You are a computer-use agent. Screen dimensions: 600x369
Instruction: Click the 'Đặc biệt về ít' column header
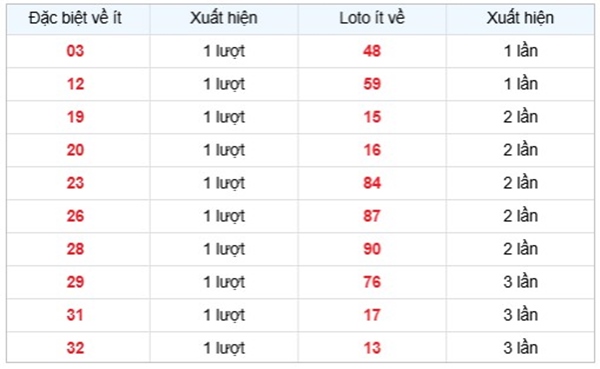click(x=75, y=18)
